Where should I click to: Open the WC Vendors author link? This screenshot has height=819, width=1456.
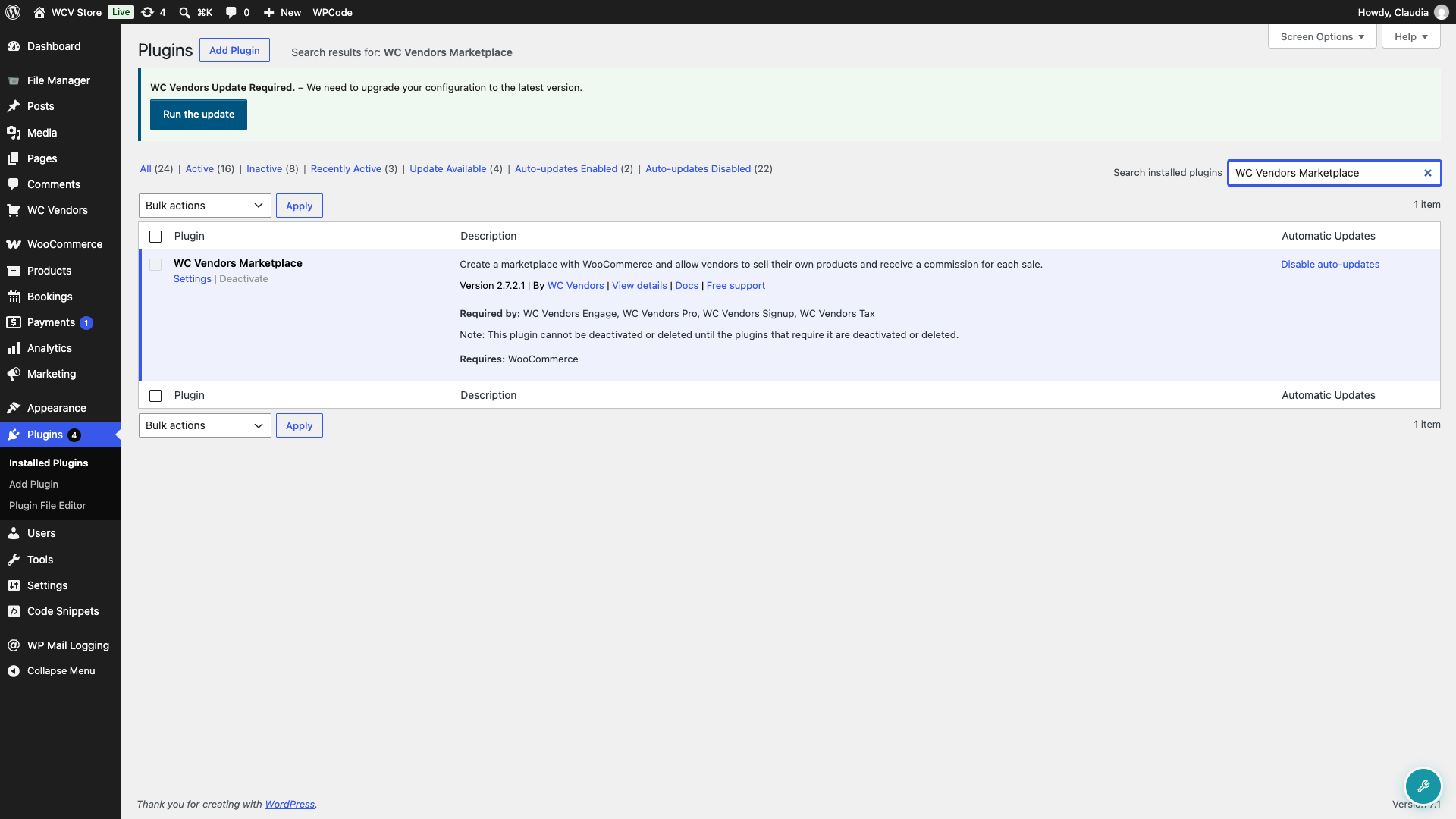point(576,285)
